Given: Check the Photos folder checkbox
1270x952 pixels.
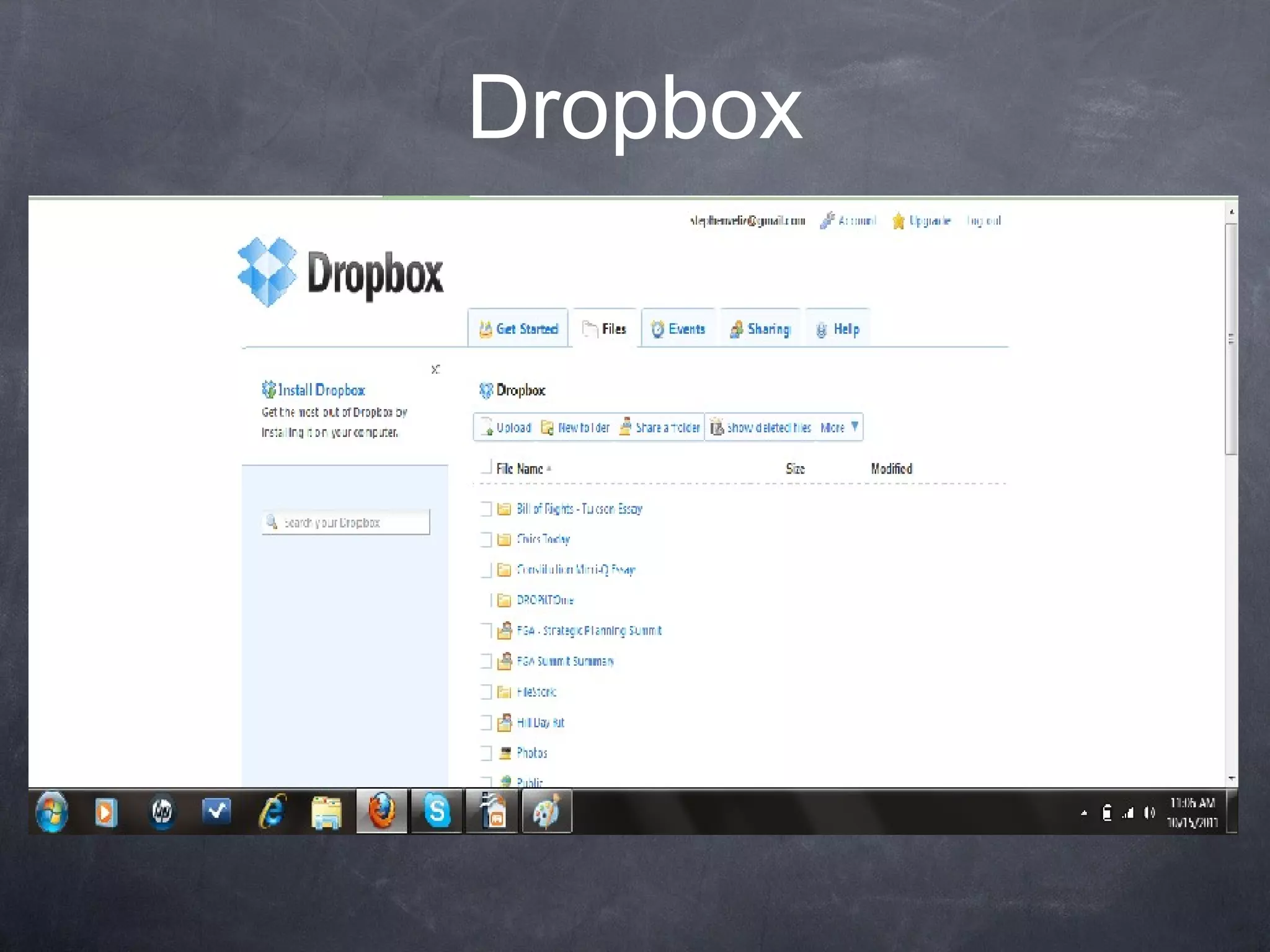Looking at the screenshot, I should pos(486,753).
